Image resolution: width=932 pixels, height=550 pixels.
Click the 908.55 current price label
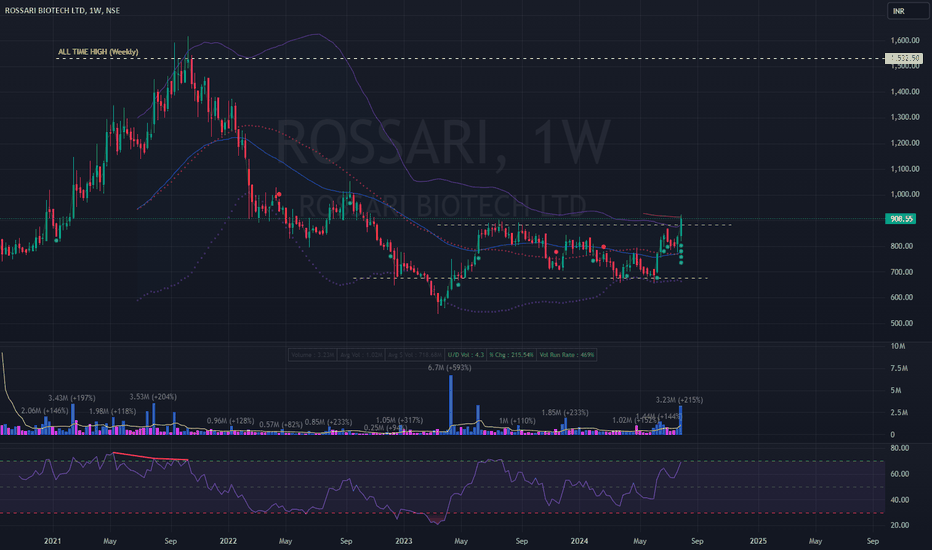(x=900, y=219)
